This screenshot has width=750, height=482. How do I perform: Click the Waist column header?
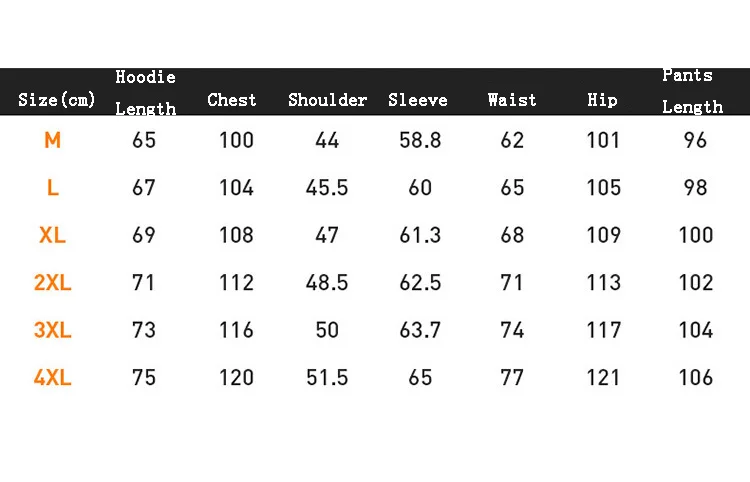(x=512, y=100)
